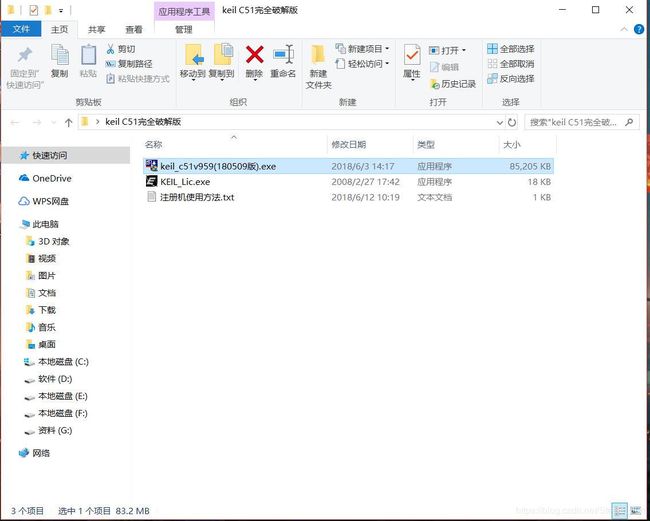
Task: Expand the address bar history dropdown
Action: coord(500,122)
